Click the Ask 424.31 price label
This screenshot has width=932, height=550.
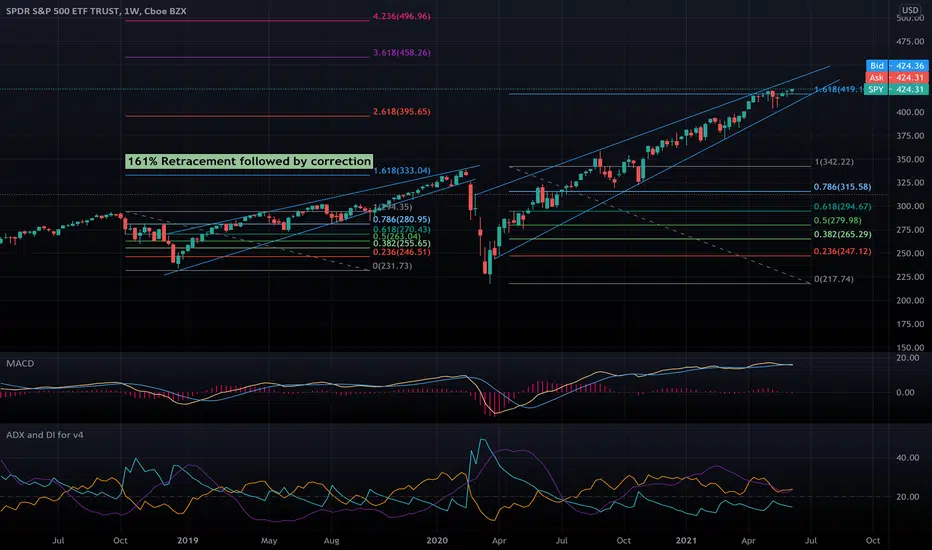(x=897, y=78)
